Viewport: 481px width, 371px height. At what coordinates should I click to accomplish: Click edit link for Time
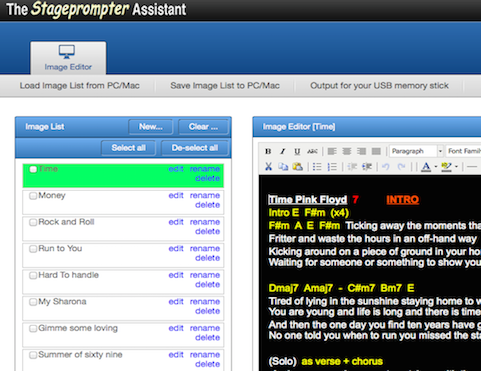(x=176, y=169)
